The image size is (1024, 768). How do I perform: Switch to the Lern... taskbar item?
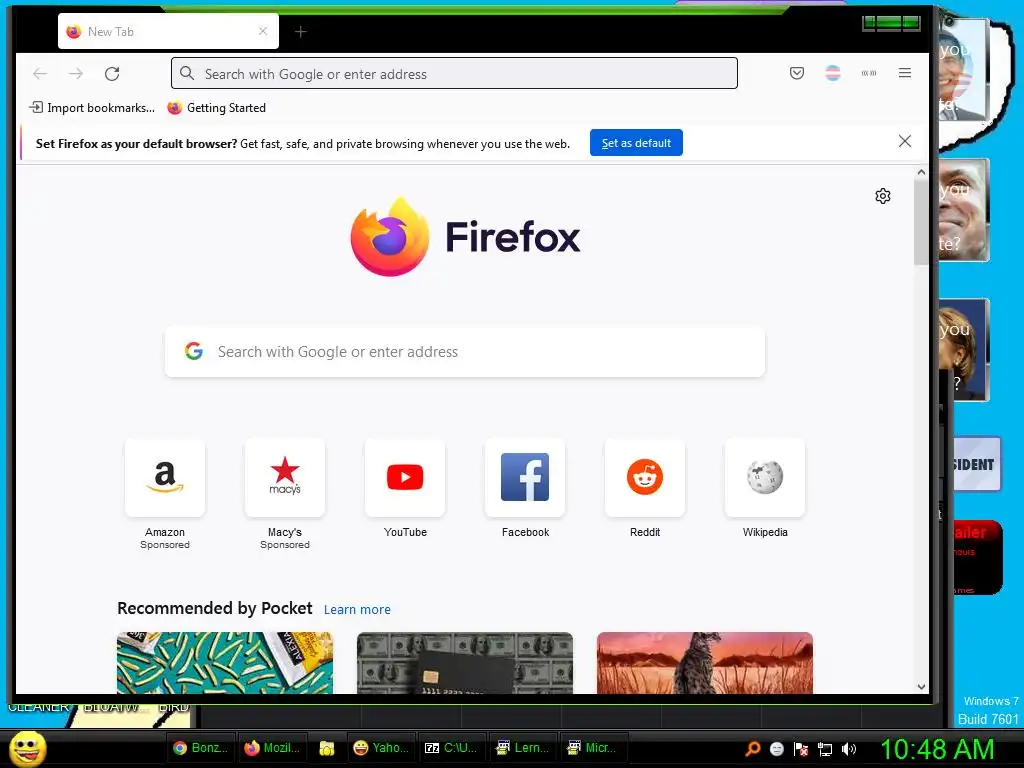[523, 748]
